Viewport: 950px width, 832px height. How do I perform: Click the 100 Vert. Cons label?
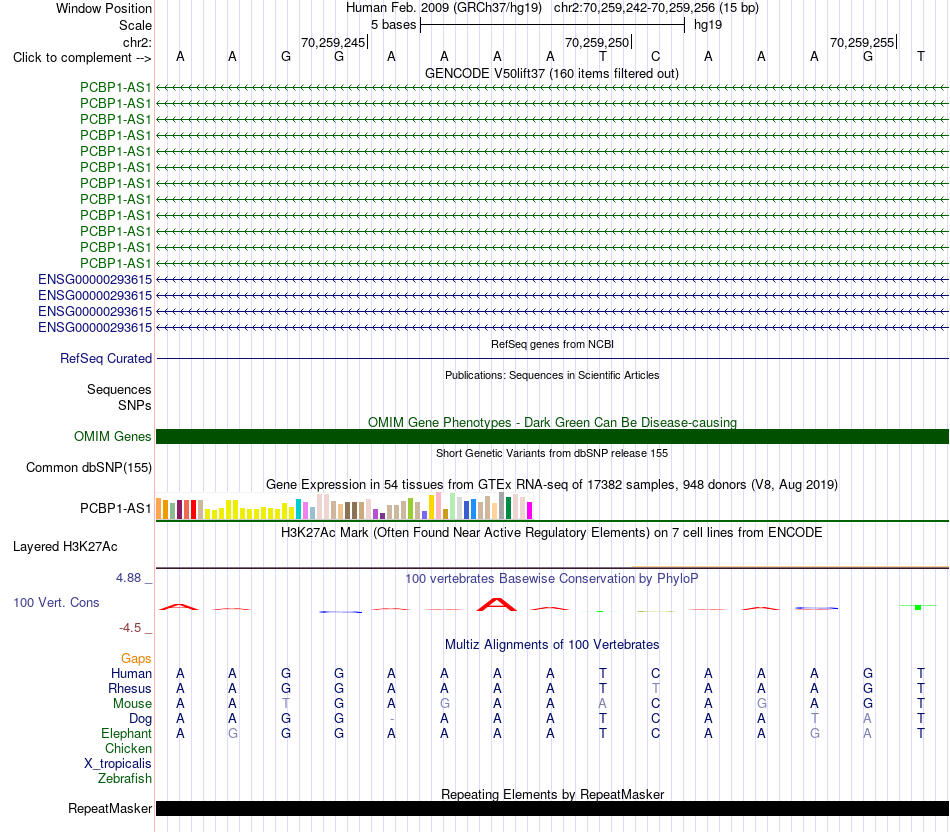pos(56,602)
